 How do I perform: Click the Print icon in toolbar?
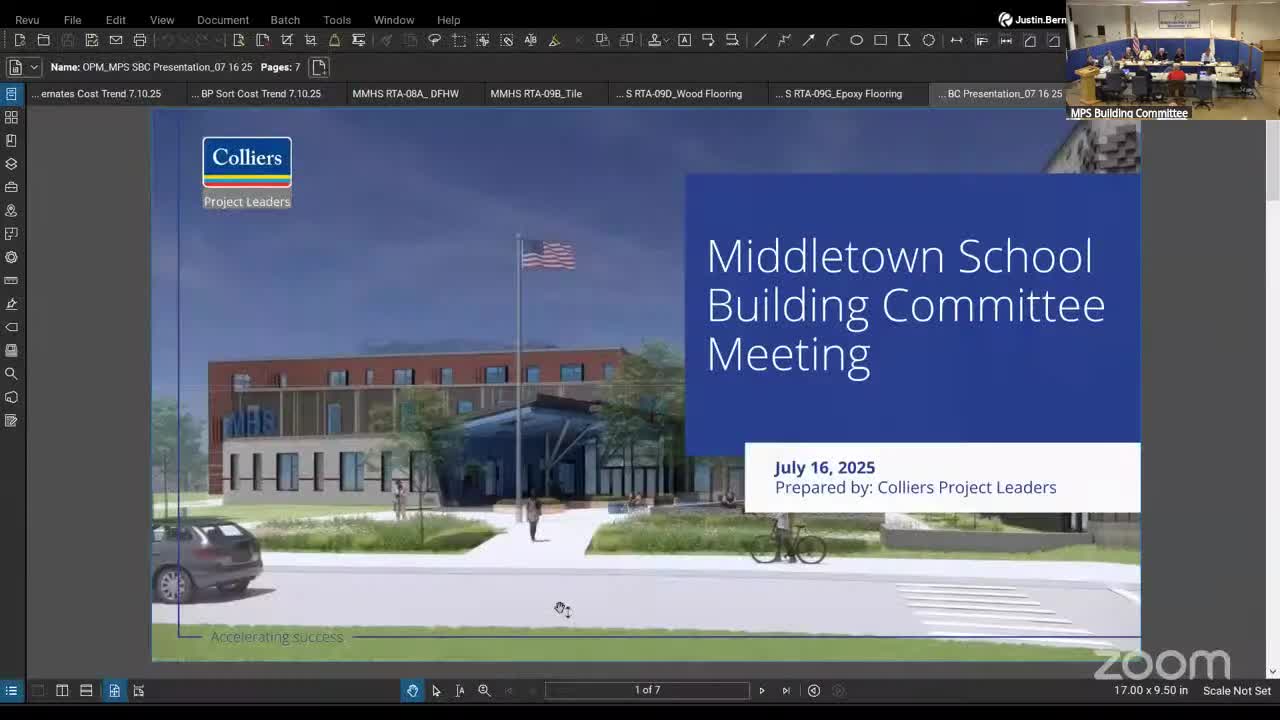[x=140, y=40]
